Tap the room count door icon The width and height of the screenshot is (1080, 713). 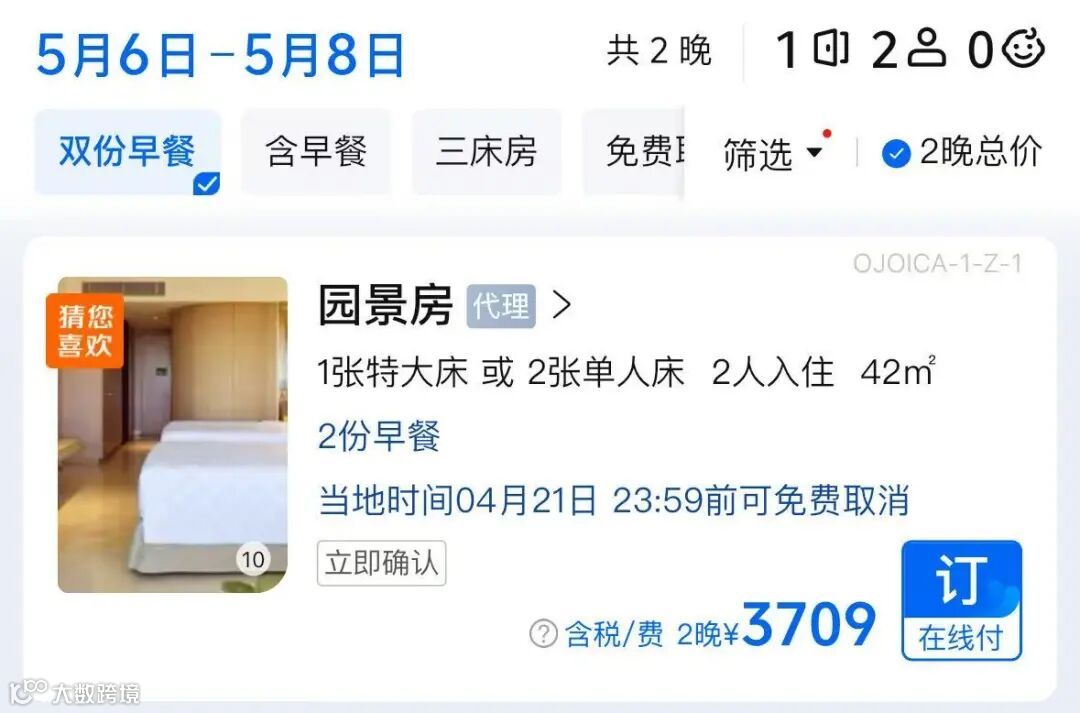pyautogui.click(x=831, y=49)
